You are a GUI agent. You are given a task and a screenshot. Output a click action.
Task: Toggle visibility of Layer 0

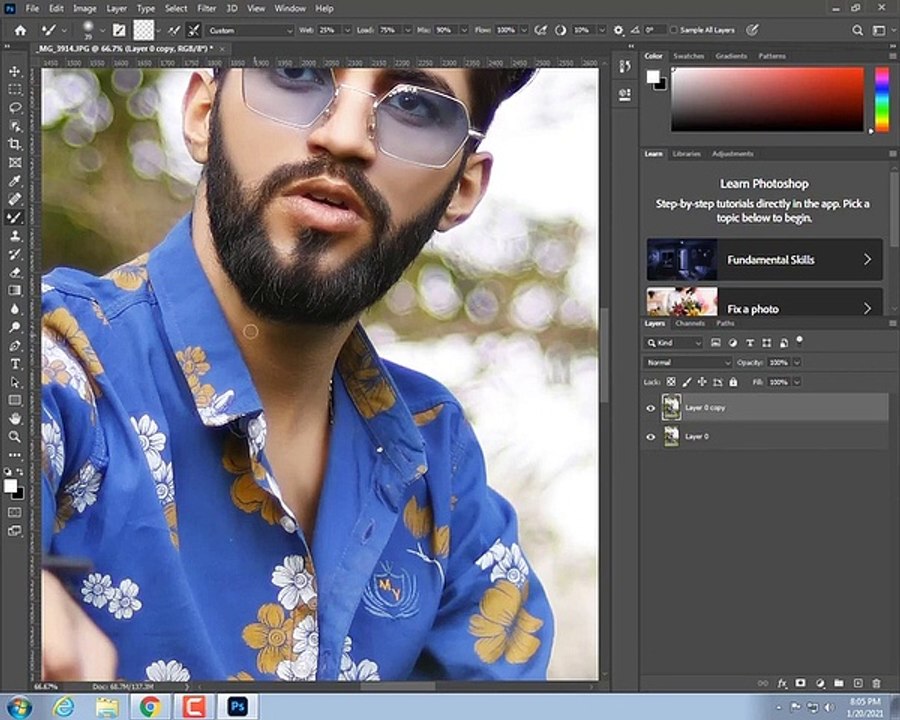pos(650,437)
